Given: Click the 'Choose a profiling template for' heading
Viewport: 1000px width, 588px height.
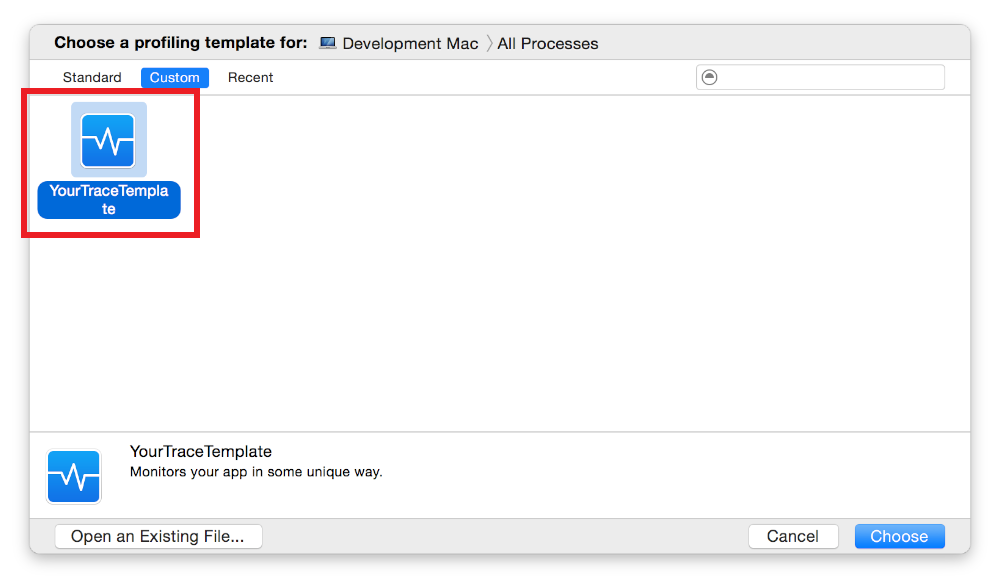Looking at the screenshot, I should (x=181, y=43).
